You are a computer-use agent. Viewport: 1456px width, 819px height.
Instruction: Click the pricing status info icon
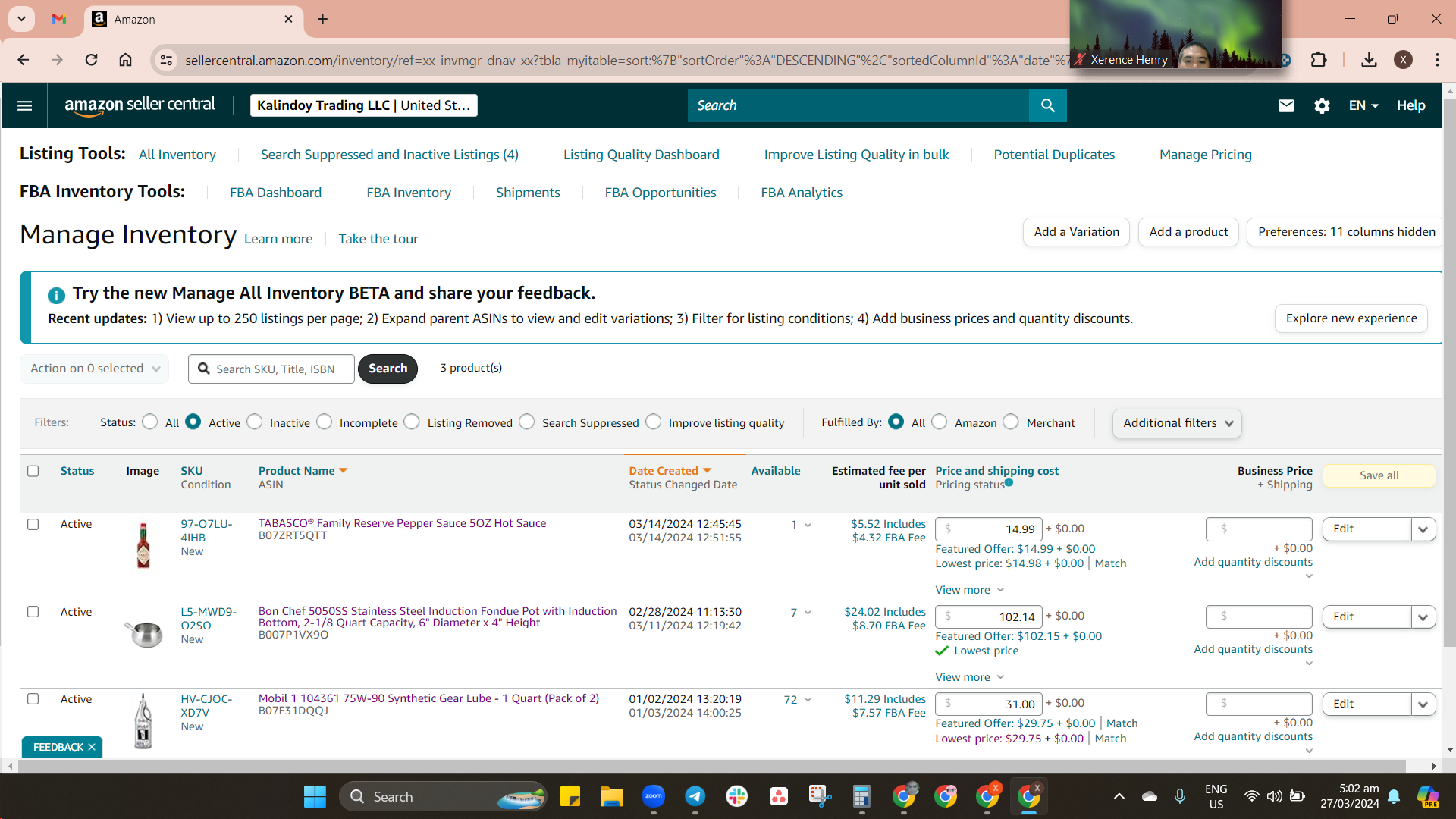[x=1009, y=482]
